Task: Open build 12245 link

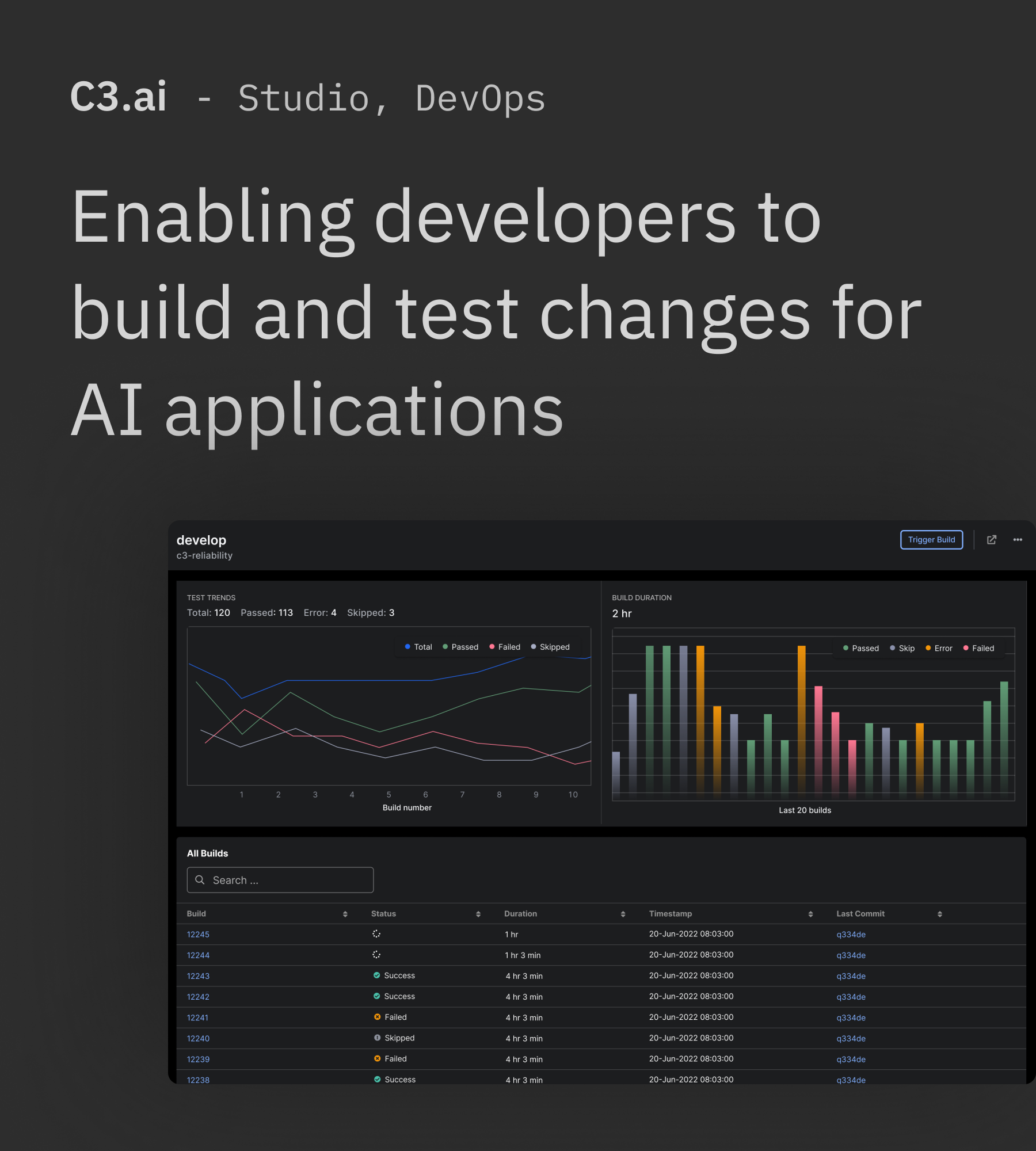Action: coord(198,935)
